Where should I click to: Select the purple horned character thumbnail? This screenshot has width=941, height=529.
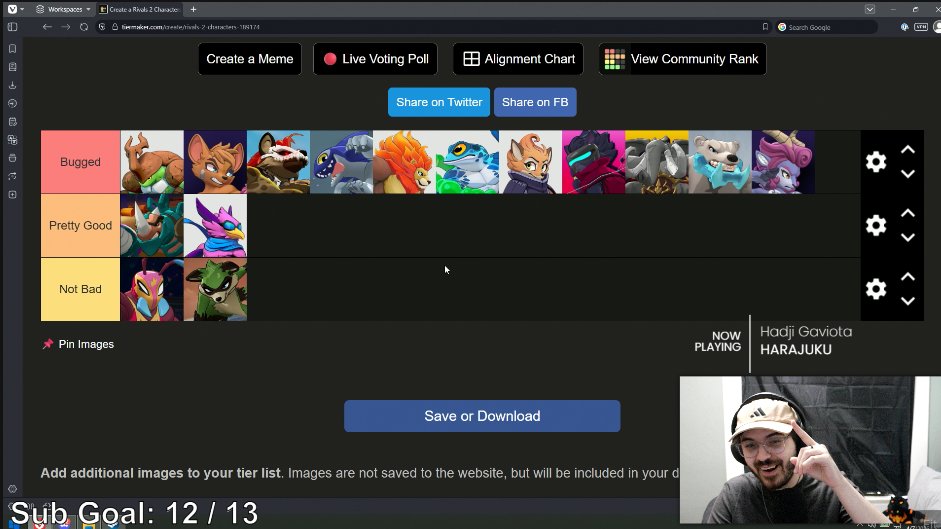(x=783, y=162)
